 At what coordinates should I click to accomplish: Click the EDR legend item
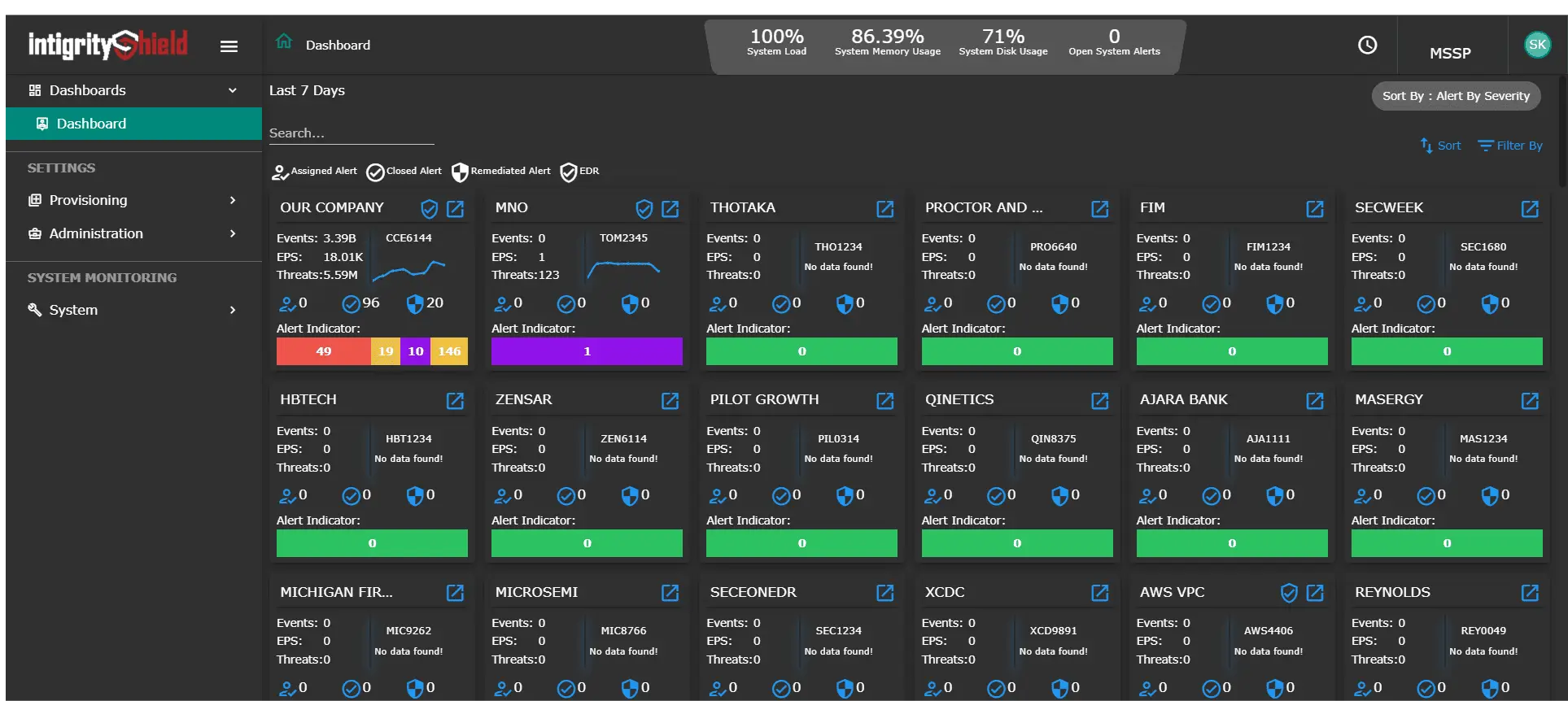(580, 172)
